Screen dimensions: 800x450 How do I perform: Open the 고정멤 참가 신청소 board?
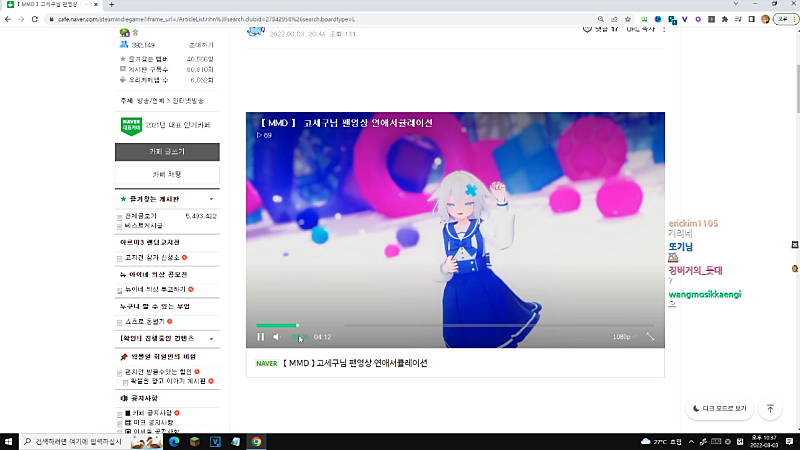click(x=152, y=258)
